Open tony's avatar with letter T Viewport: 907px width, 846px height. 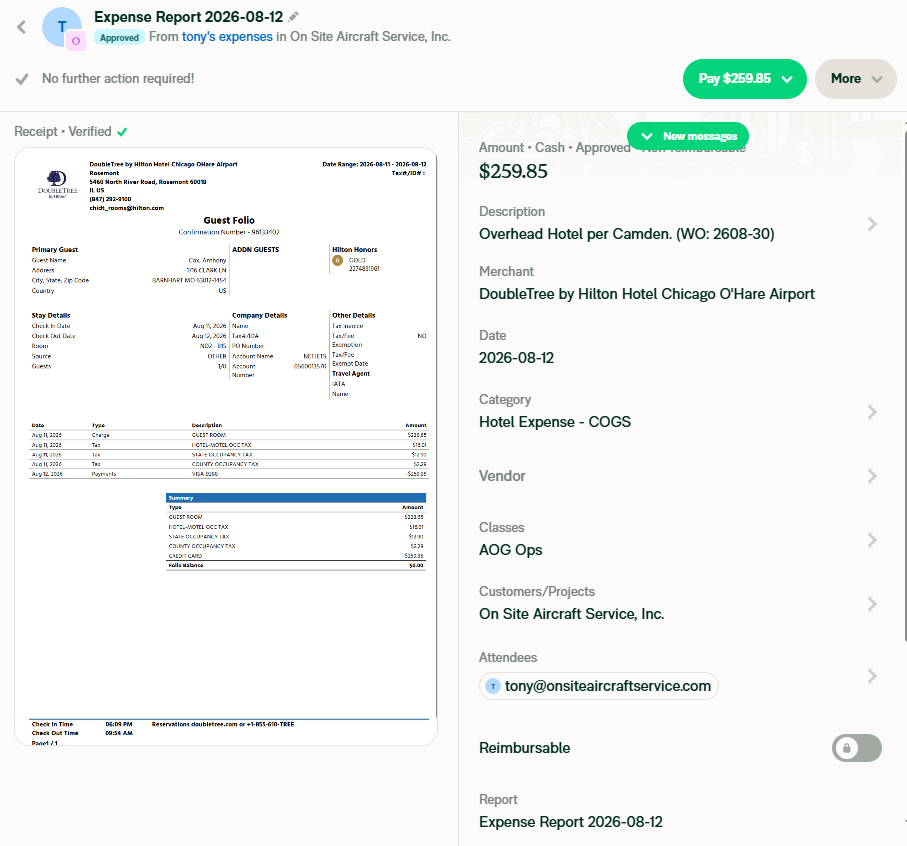61,27
